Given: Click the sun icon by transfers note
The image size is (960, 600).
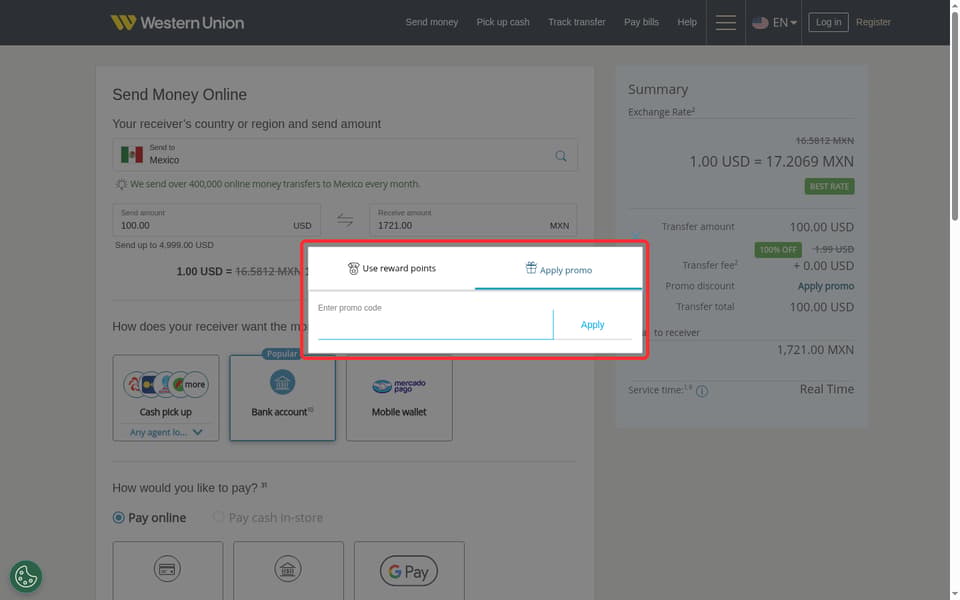Looking at the screenshot, I should pos(121,184).
